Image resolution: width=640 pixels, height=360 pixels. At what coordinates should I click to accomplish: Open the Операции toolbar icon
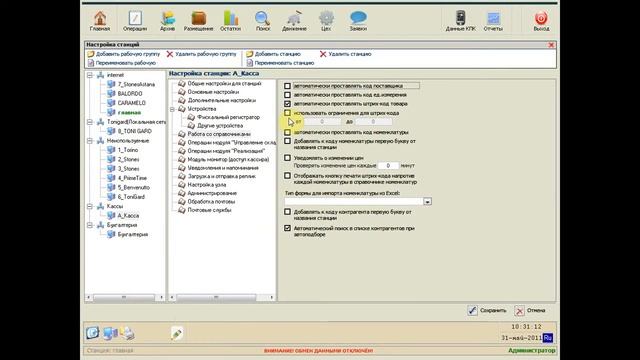135,21
